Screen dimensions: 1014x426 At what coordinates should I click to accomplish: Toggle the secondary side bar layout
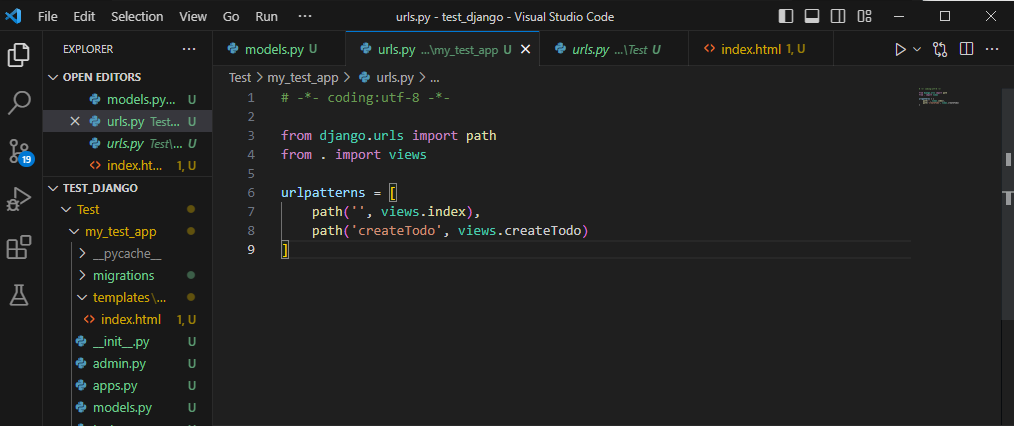coord(838,16)
